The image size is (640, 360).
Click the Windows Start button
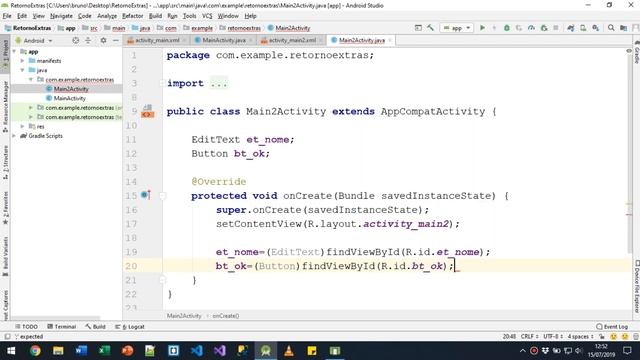pyautogui.click(x=11, y=351)
